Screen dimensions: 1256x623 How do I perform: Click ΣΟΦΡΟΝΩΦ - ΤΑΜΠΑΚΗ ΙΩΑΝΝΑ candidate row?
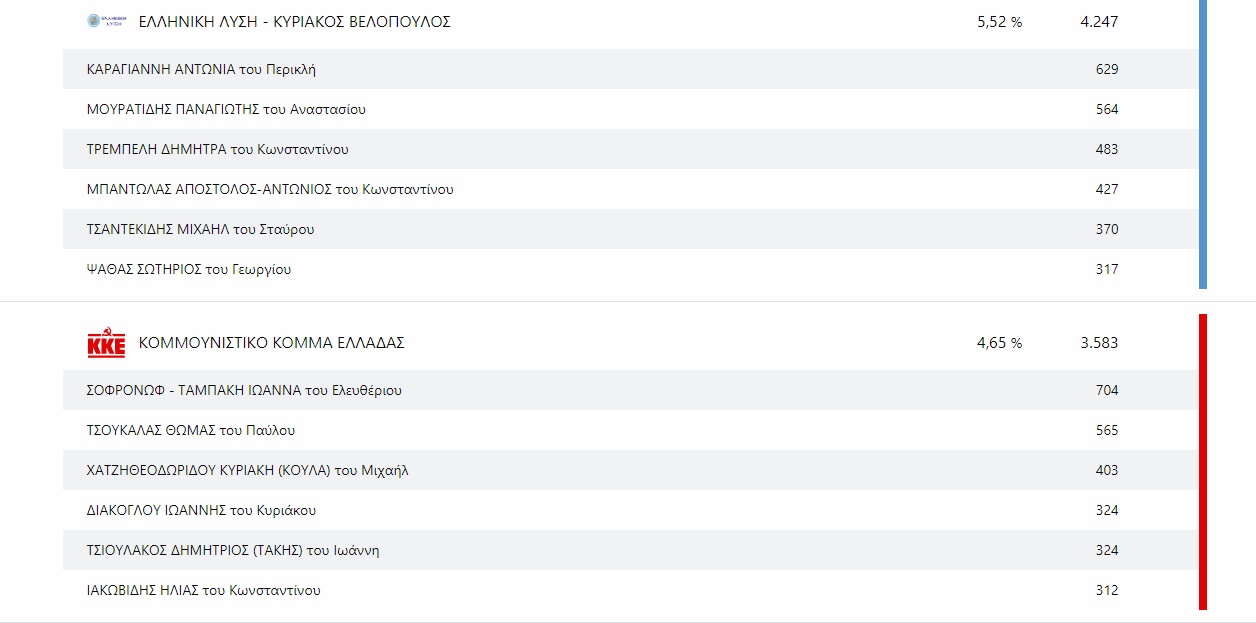click(x=244, y=391)
